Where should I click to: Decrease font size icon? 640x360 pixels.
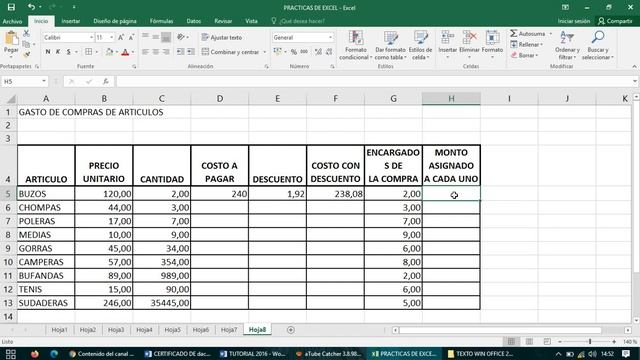[x=131, y=37]
